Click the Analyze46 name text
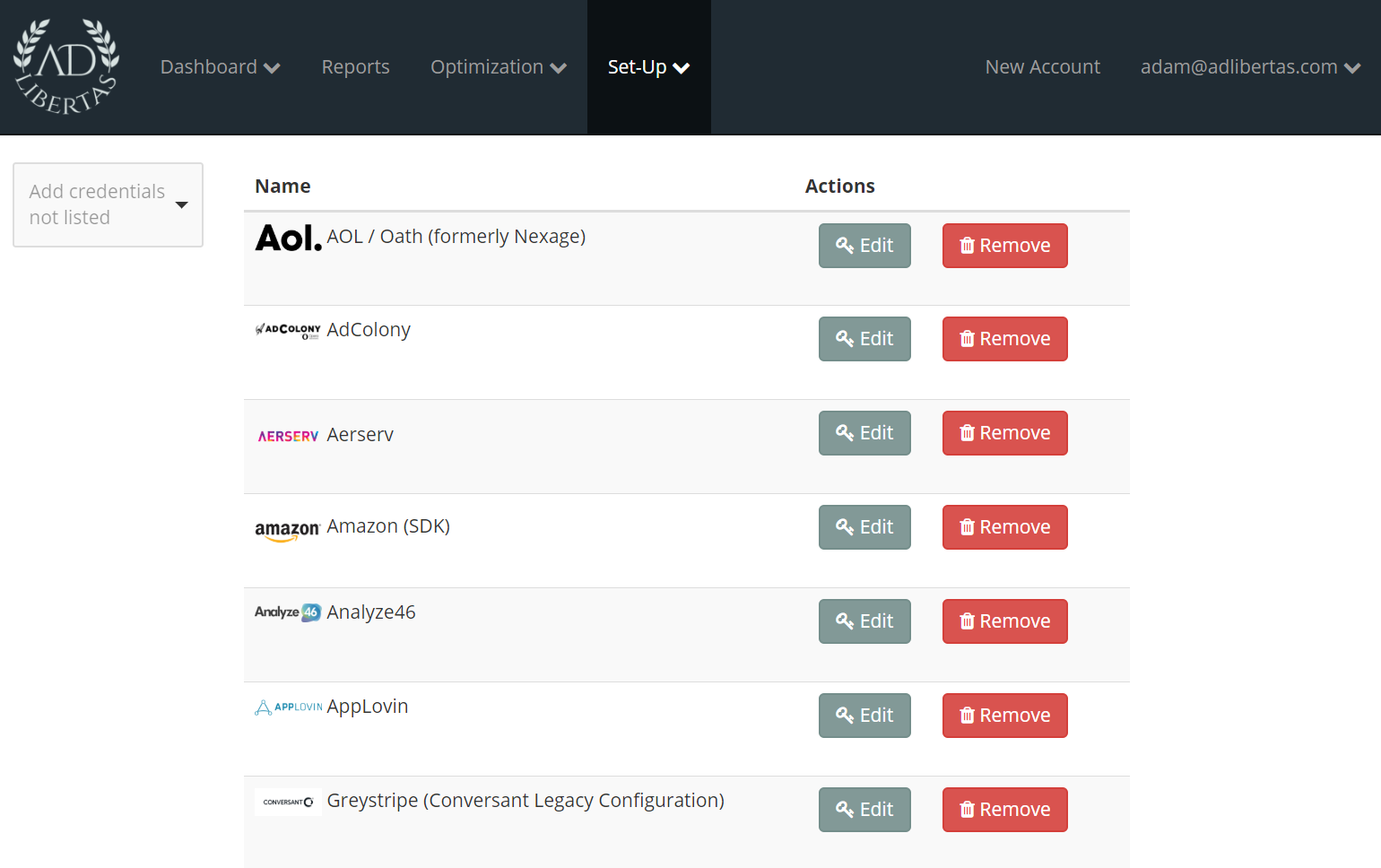Viewport: 1381px width, 868px height. pyautogui.click(x=371, y=612)
